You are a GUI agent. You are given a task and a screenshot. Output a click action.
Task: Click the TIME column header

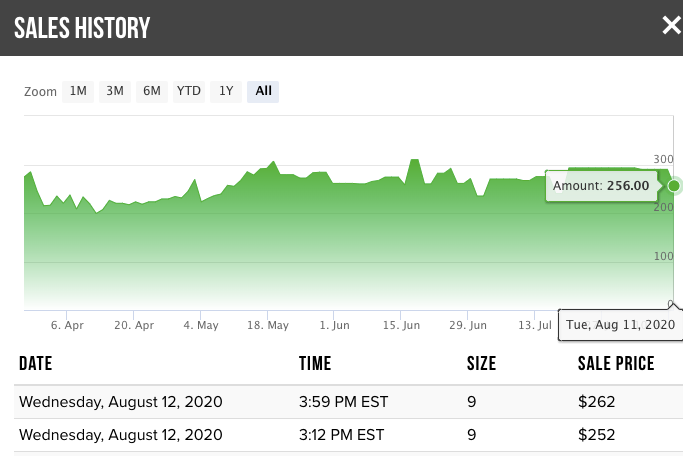[x=315, y=364]
